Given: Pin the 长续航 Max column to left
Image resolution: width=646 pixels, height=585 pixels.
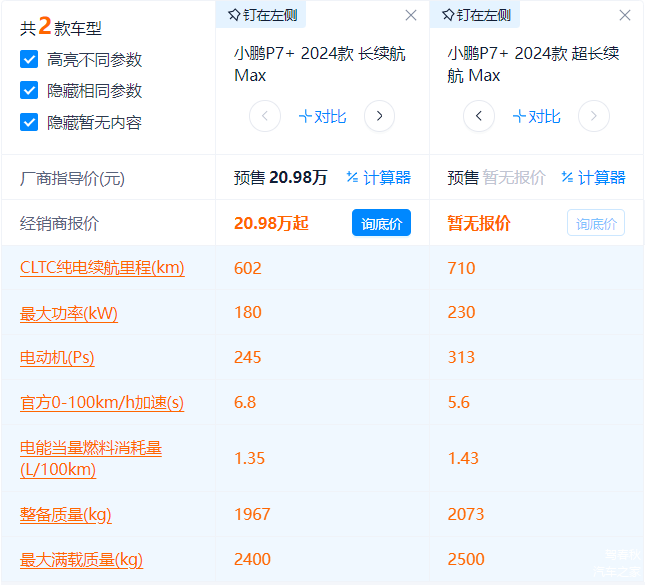Looking at the screenshot, I should [261, 15].
